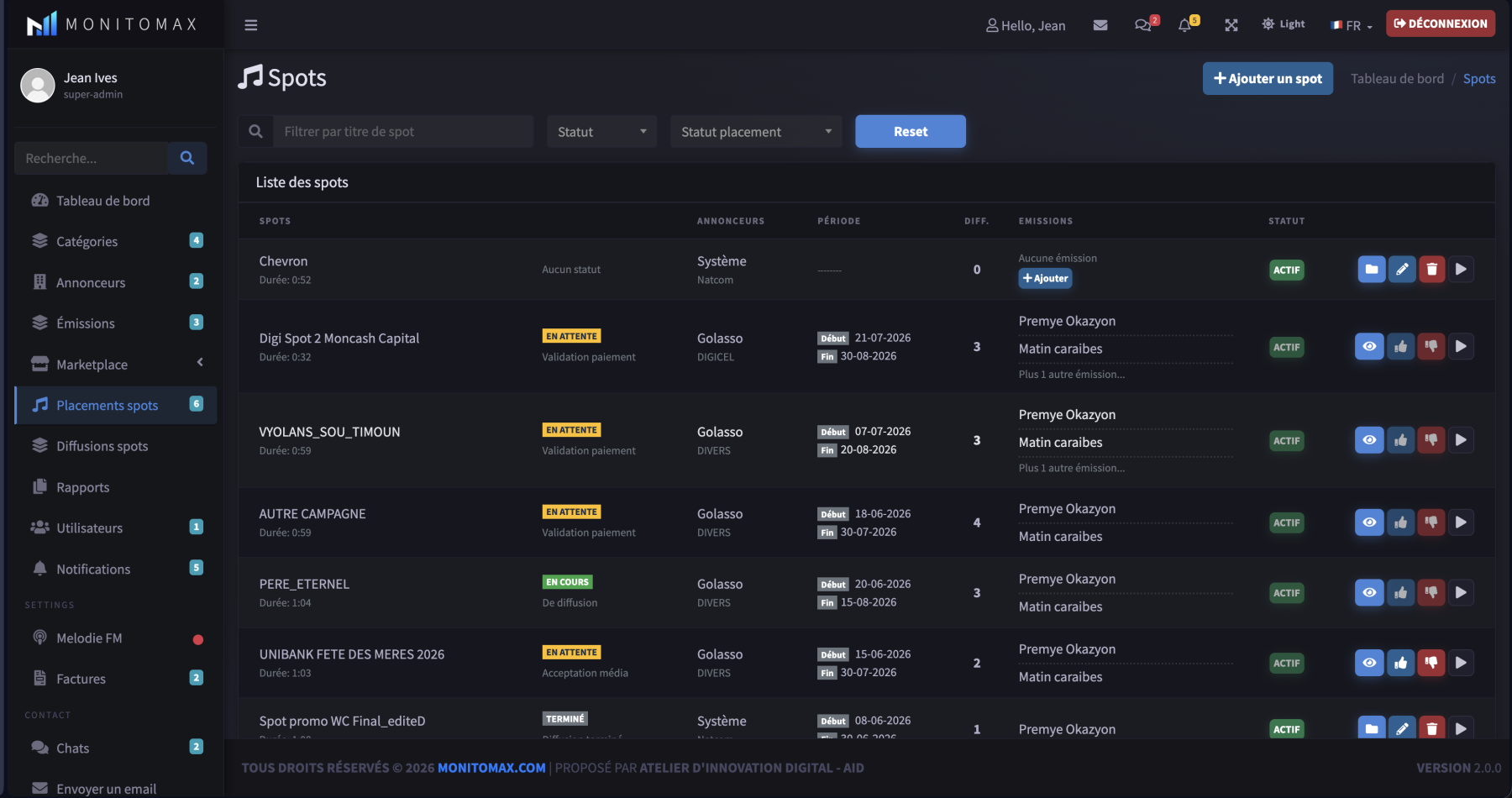Approve Digi Spot 2 Moncash Capital thumbs up
Screen dimensions: 1512x798
pyautogui.click(x=1401, y=346)
